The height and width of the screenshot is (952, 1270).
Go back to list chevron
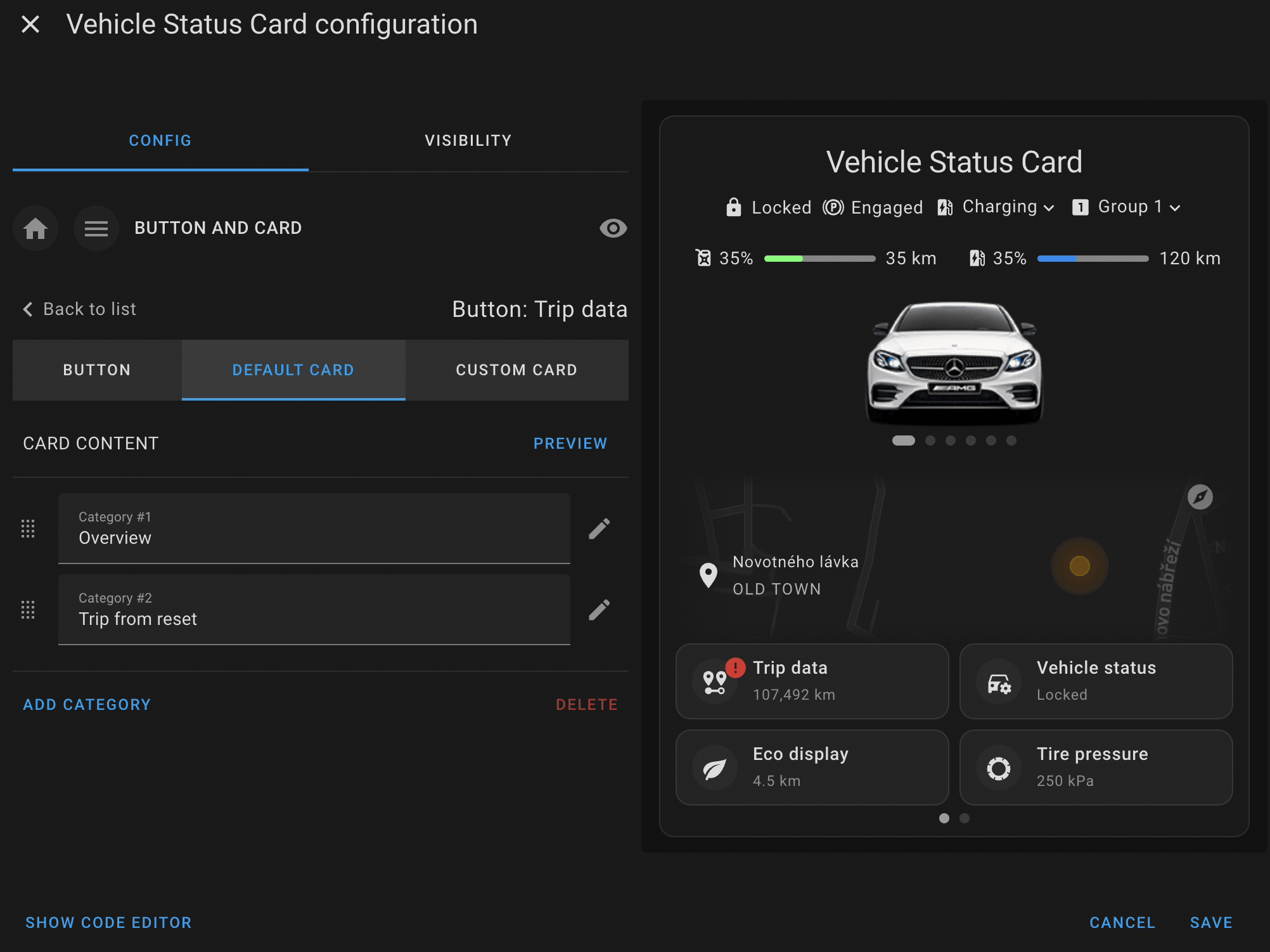(28, 309)
